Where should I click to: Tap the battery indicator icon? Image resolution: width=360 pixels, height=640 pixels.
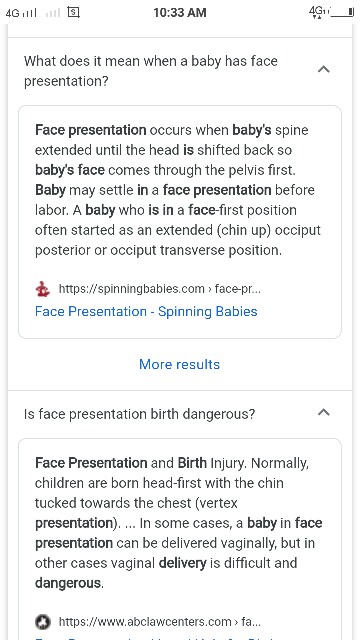[x=342, y=12]
